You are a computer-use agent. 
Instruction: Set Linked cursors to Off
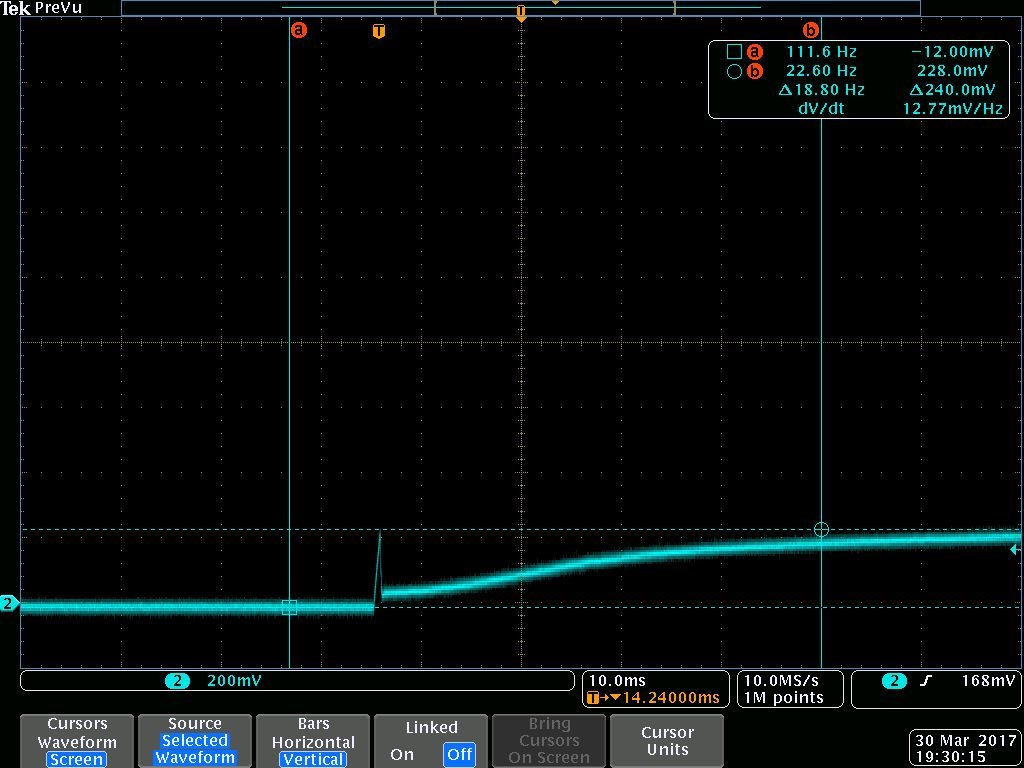click(459, 754)
